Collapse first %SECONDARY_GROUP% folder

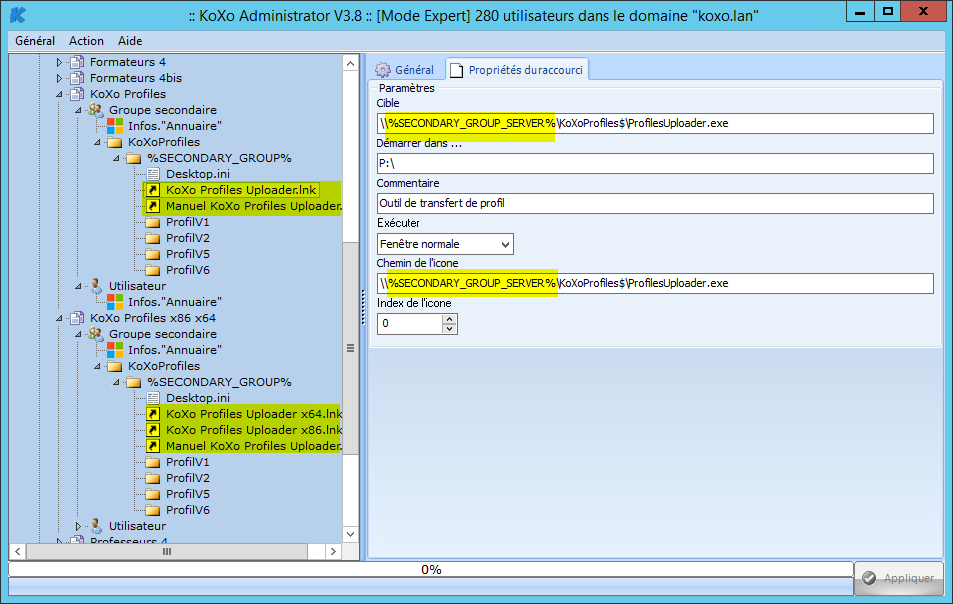[x=115, y=158]
